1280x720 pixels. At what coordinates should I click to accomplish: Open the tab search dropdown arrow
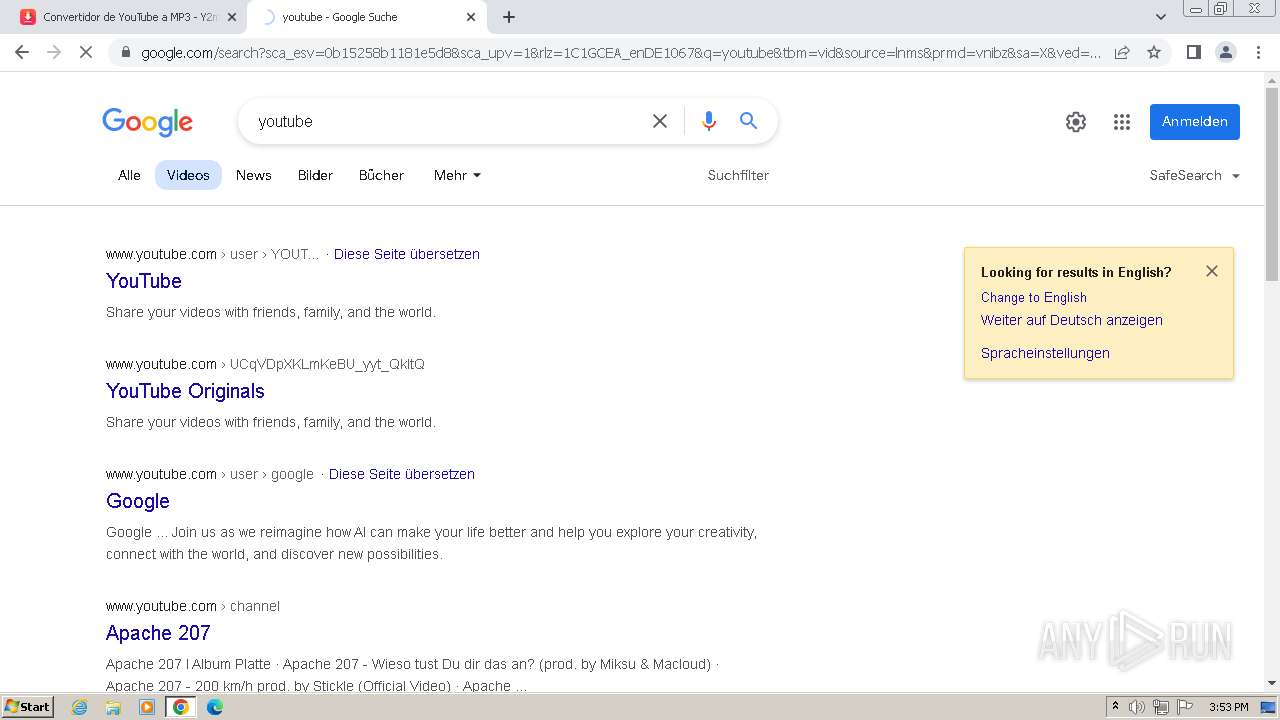(1161, 17)
